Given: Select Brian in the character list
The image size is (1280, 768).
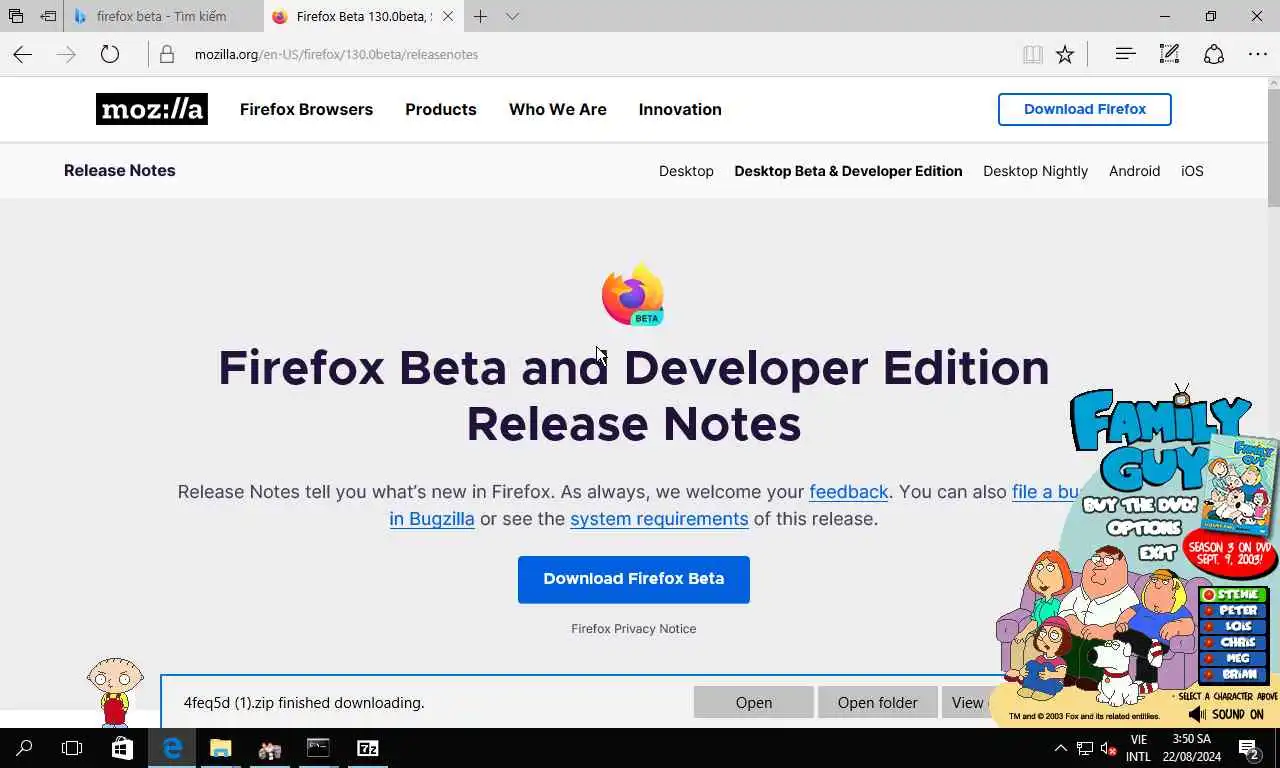Looking at the screenshot, I should pos(1233,674).
